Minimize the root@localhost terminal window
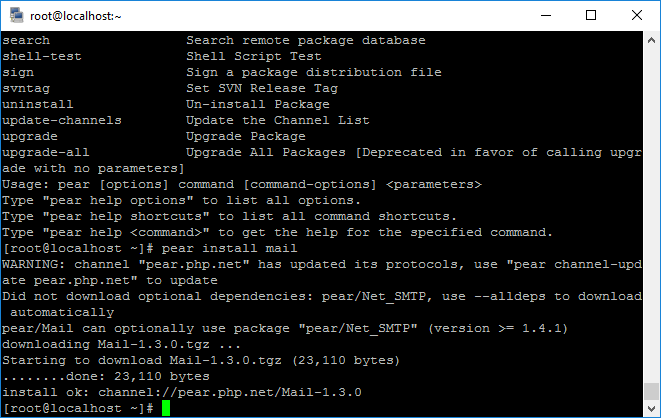Image resolution: width=661 pixels, height=418 pixels. point(546,16)
